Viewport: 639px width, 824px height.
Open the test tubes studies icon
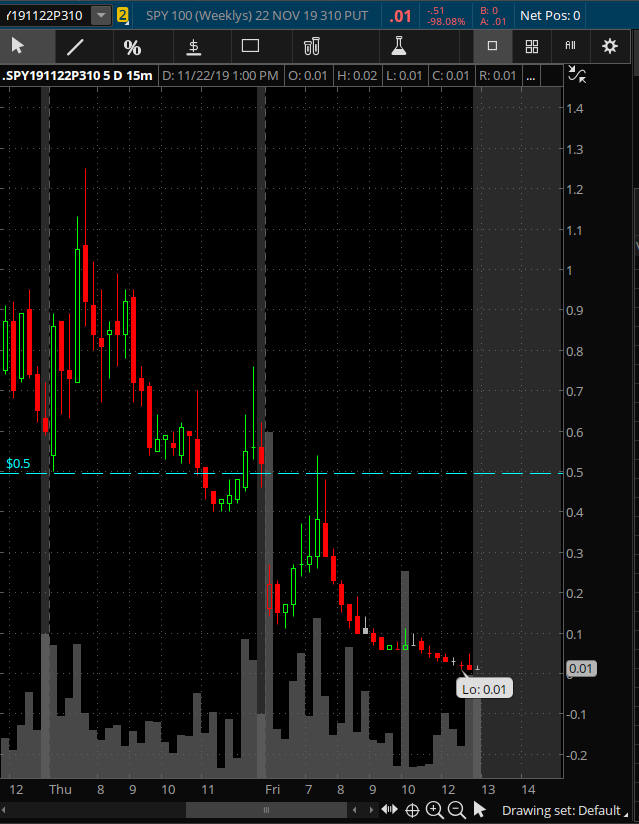click(312, 46)
